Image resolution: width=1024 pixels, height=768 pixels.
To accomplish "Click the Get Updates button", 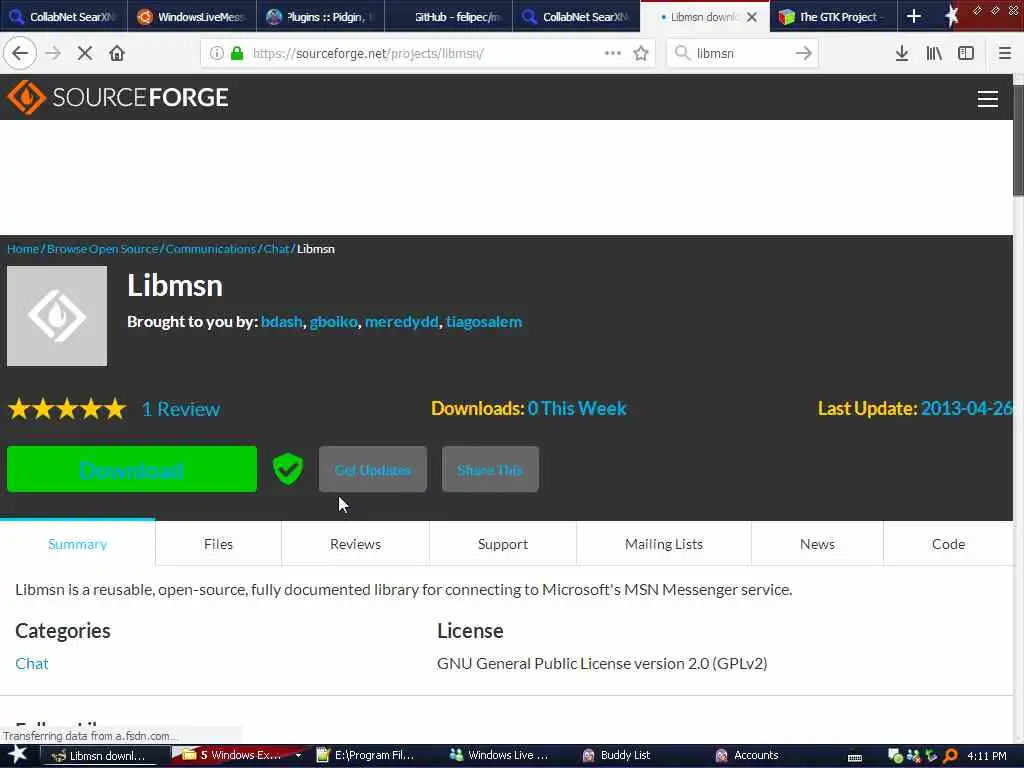I will point(373,469).
